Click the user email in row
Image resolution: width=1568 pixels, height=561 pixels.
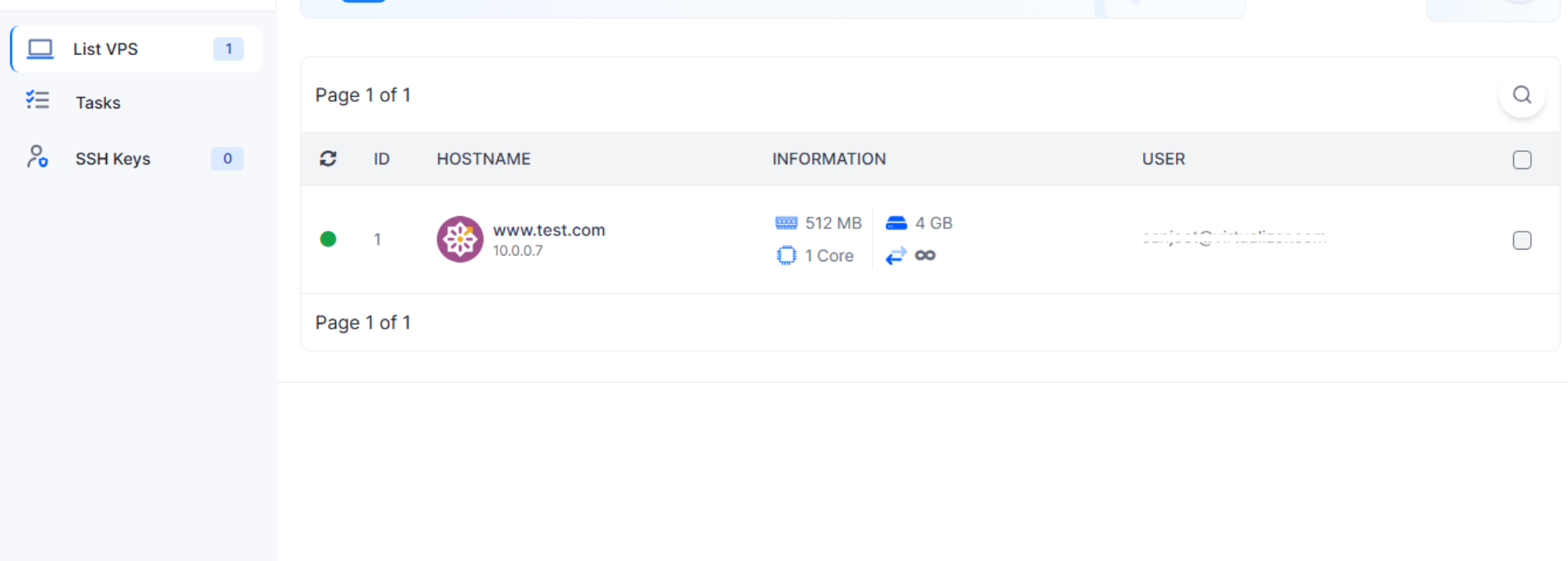point(1233,238)
